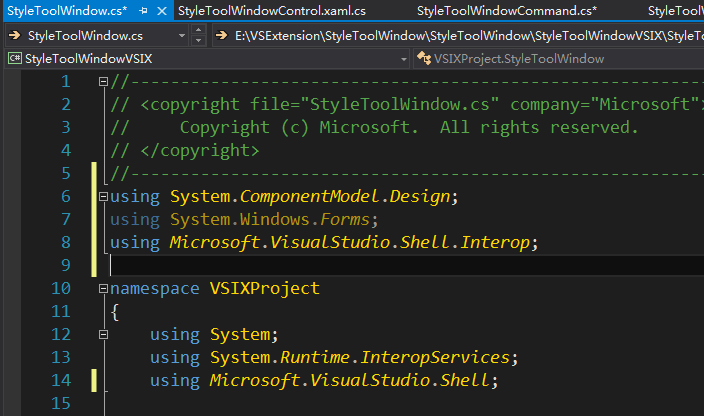The height and width of the screenshot is (416, 704).
Task: Click the C# project icon beside StyleToolWindowVSIX
Action: [15, 59]
